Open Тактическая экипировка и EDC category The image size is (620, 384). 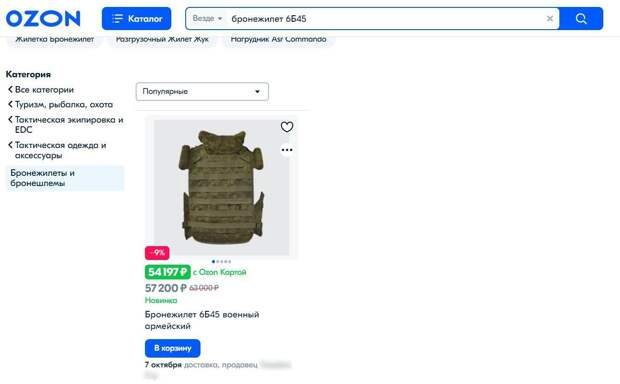66,125
